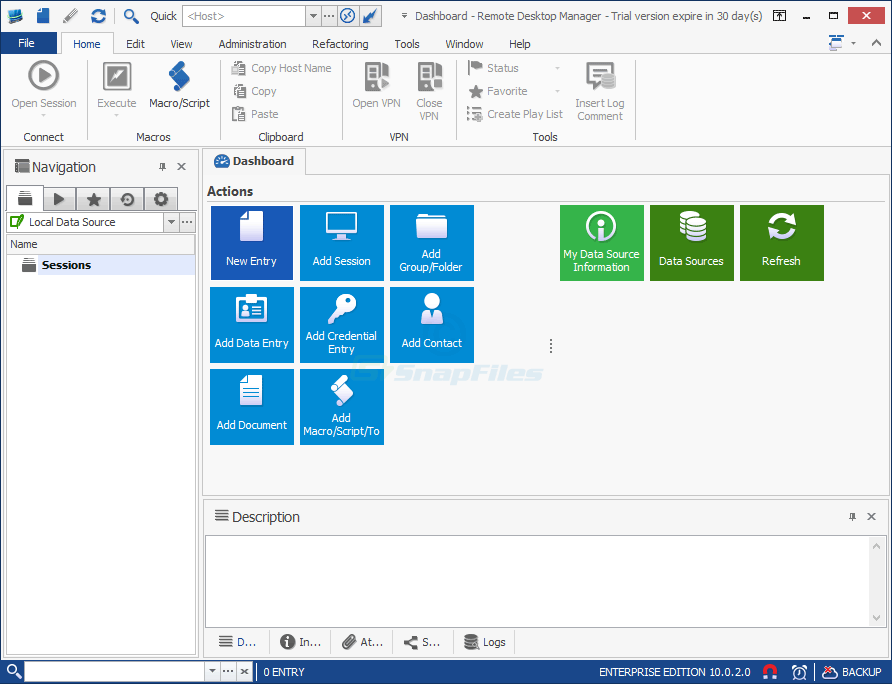Open the File menu
The width and height of the screenshot is (892, 684).
pos(29,43)
